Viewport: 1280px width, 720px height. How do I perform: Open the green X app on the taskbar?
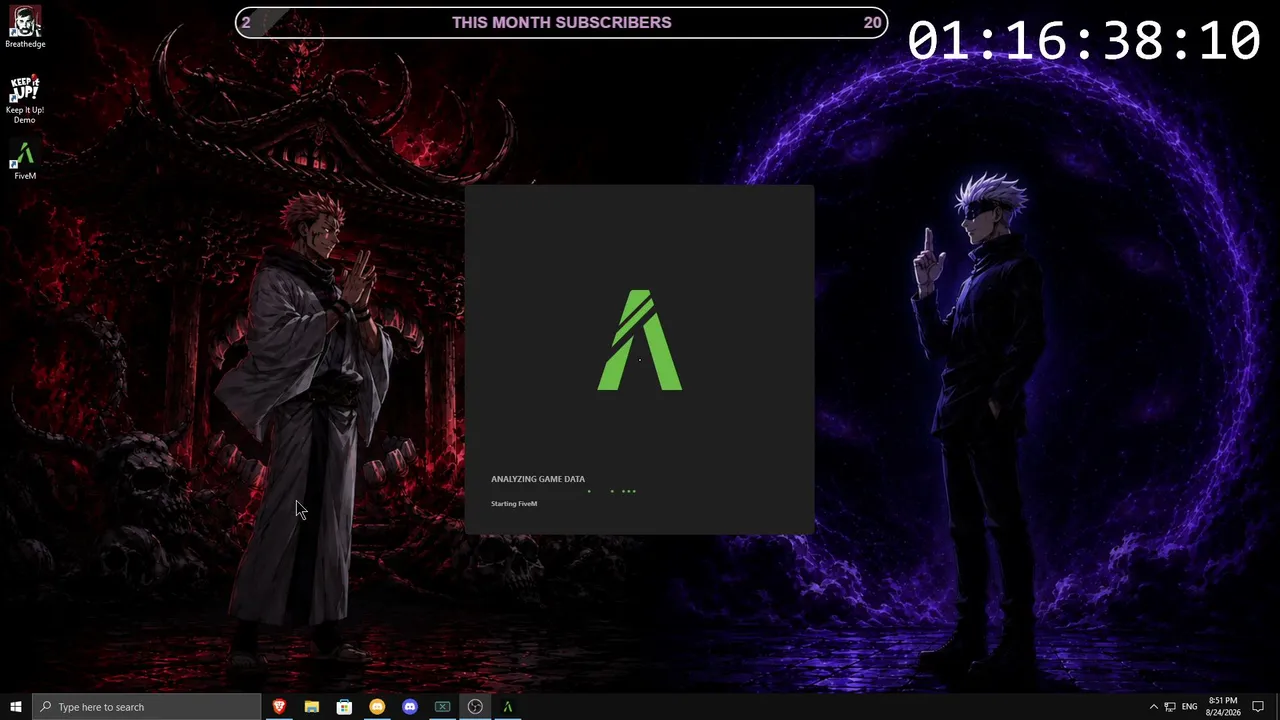tap(442, 707)
